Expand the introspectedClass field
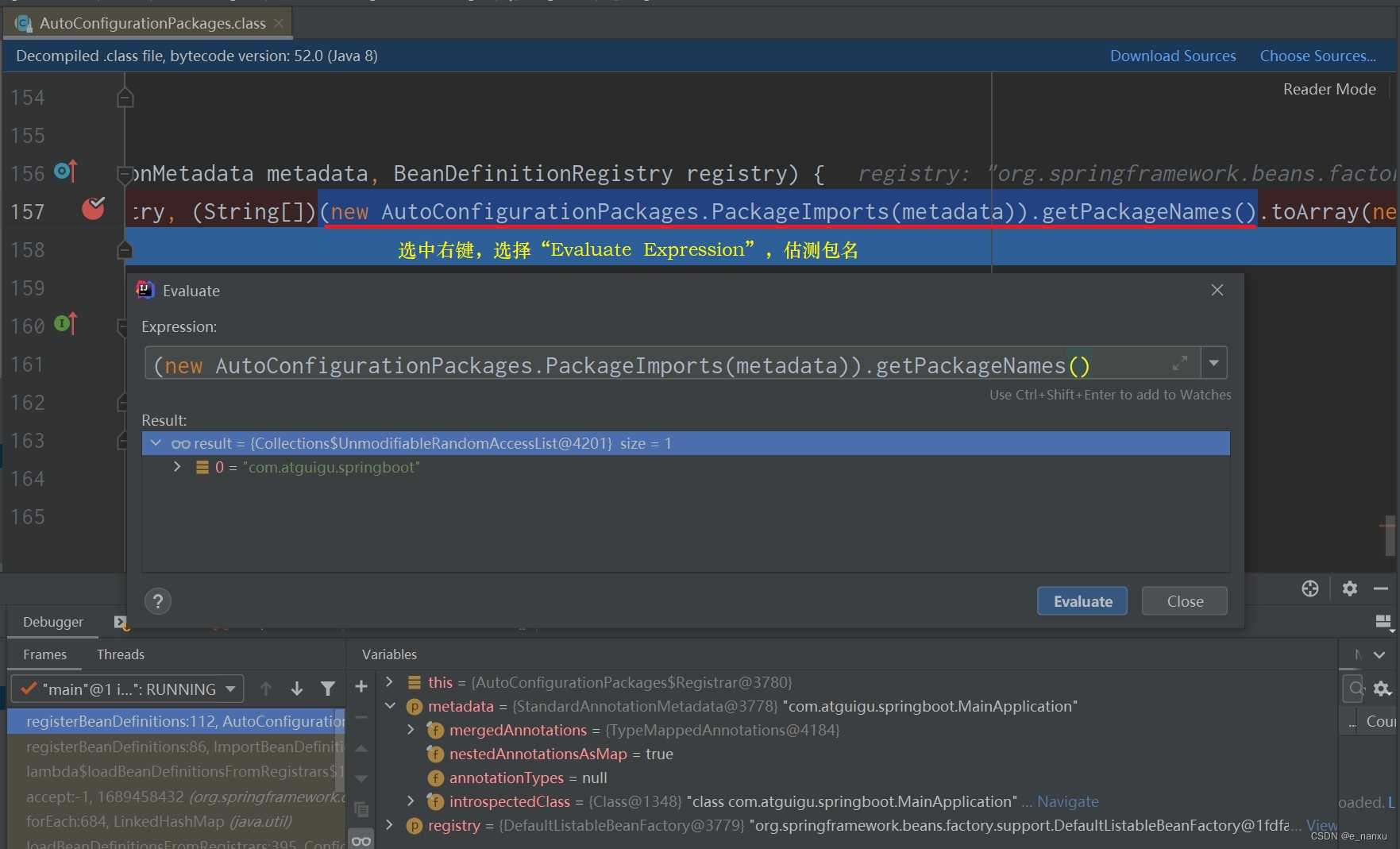 tap(411, 801)
